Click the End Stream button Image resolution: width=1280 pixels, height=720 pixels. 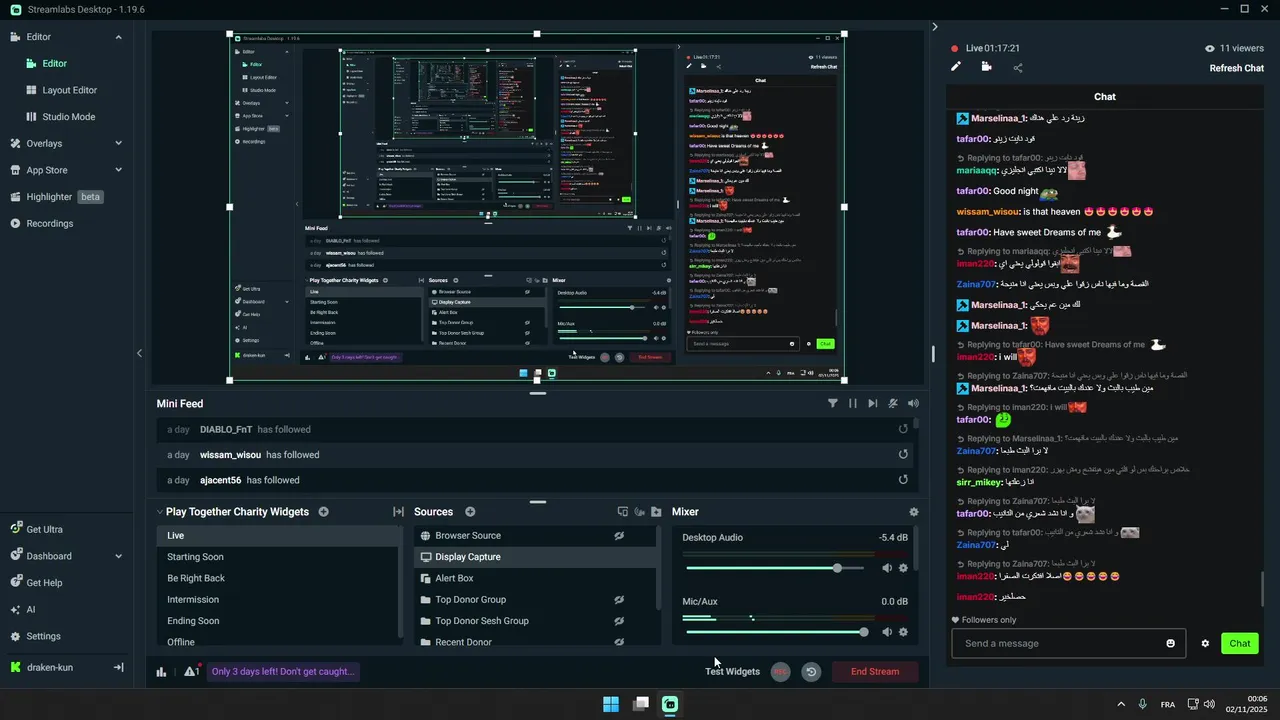pos(875,672)
